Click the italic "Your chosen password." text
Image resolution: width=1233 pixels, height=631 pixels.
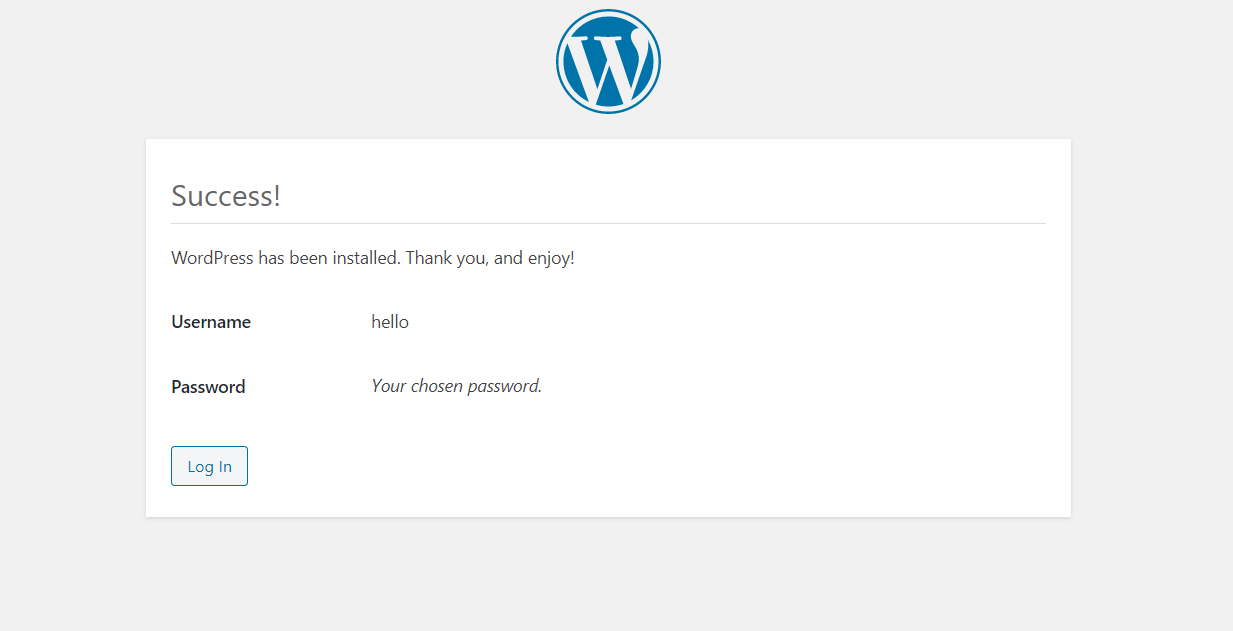tap(456, 386)
